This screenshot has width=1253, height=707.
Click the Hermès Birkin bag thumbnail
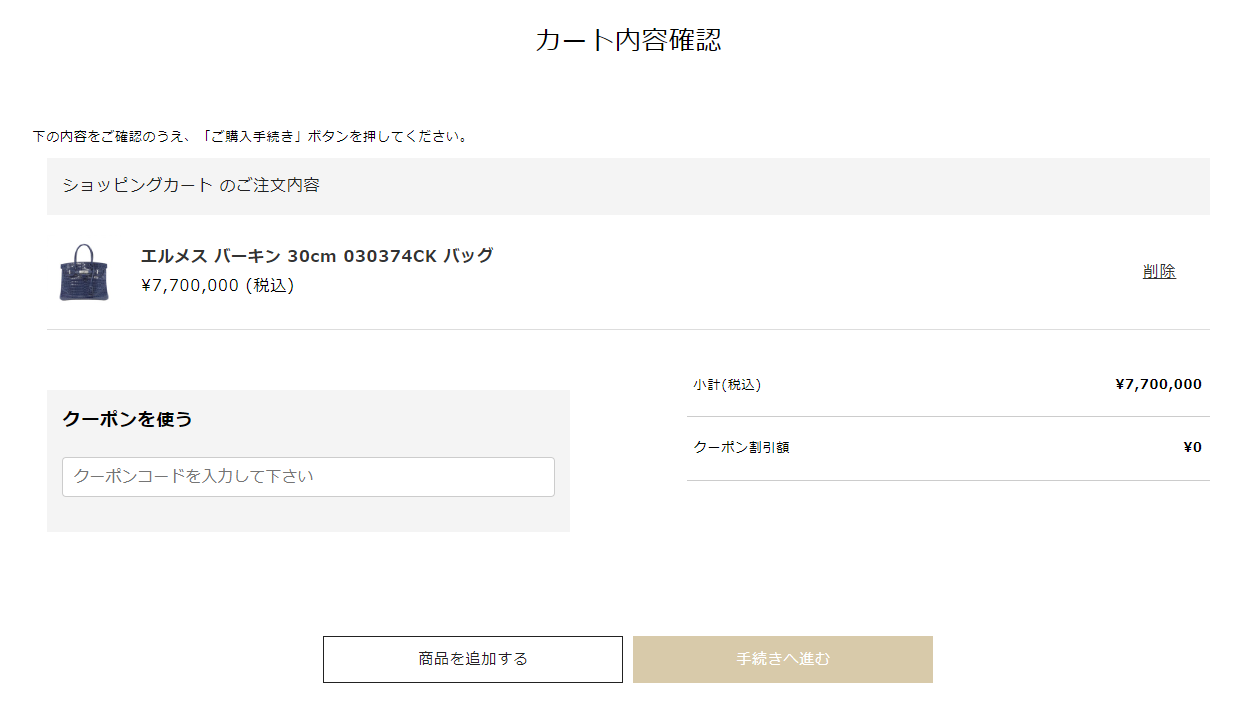click(84, 272)
